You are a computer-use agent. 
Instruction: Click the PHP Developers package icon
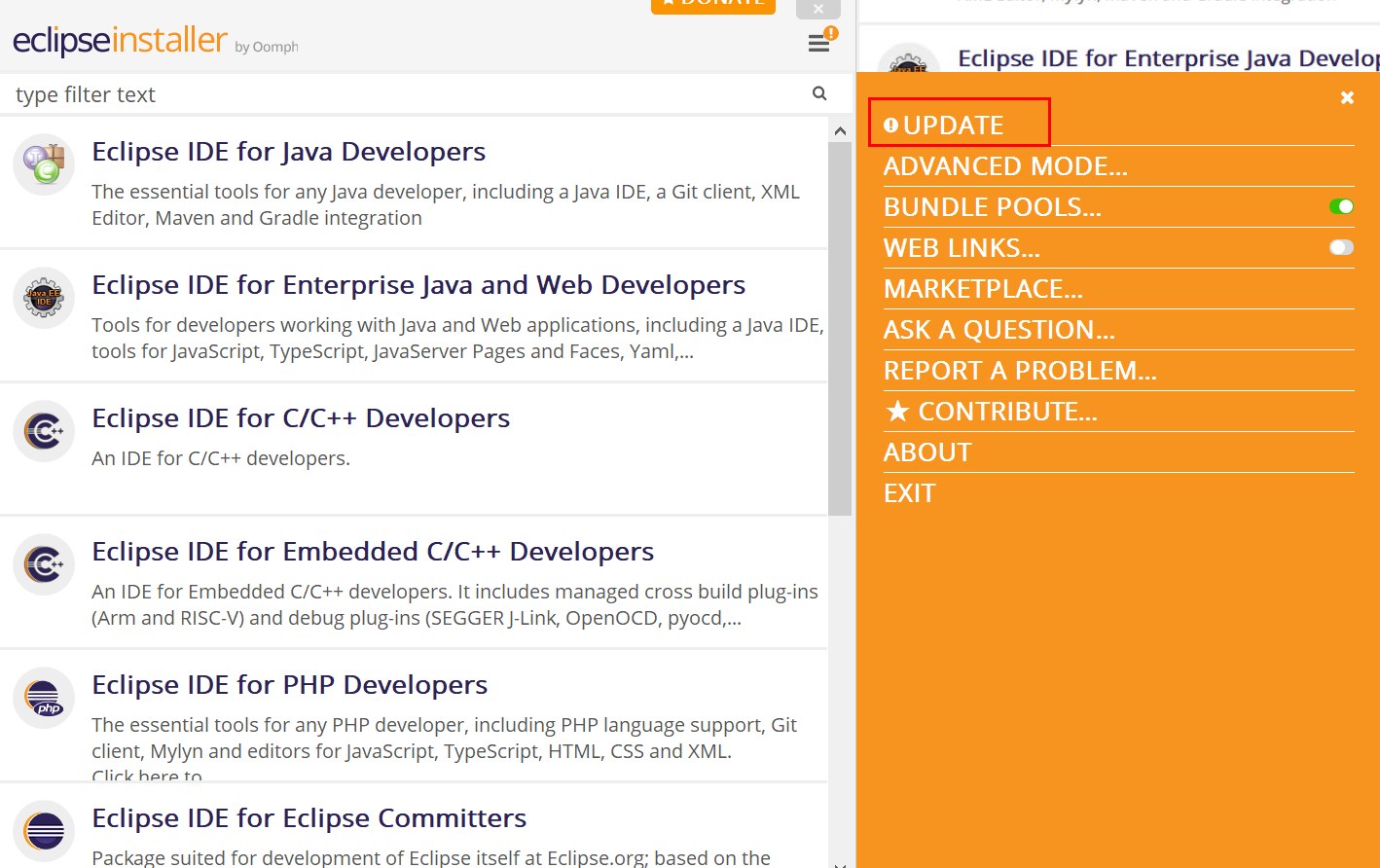tap(44, 697)
